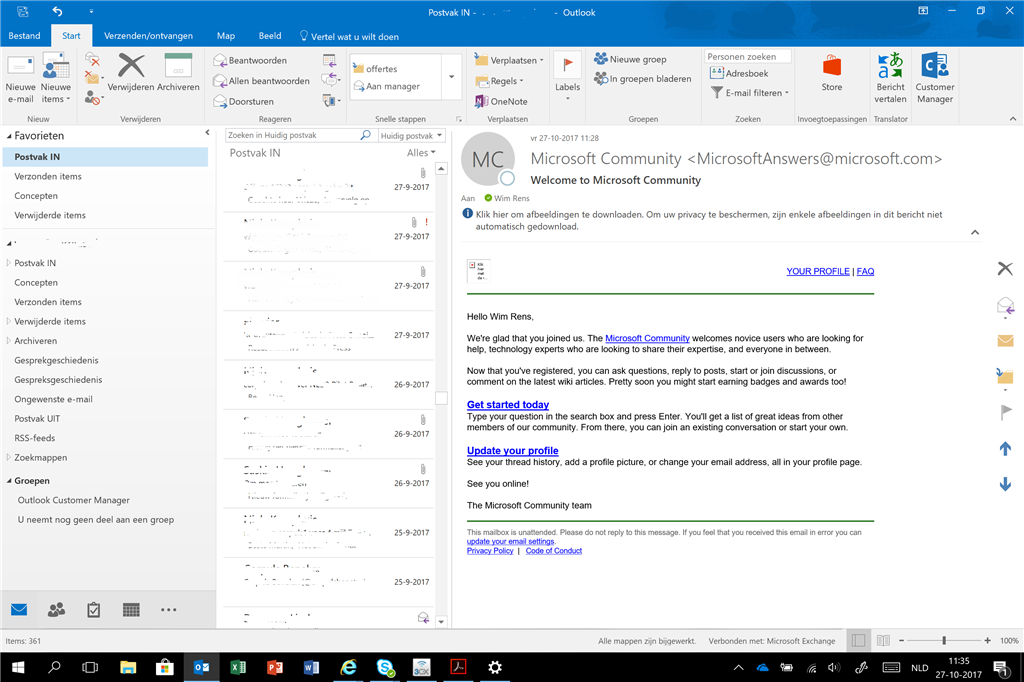The height and width of the screenshot is (682, 1024).
Task: Open the Store add-ins
Action: pyautogui.click(x=831, y=73)
